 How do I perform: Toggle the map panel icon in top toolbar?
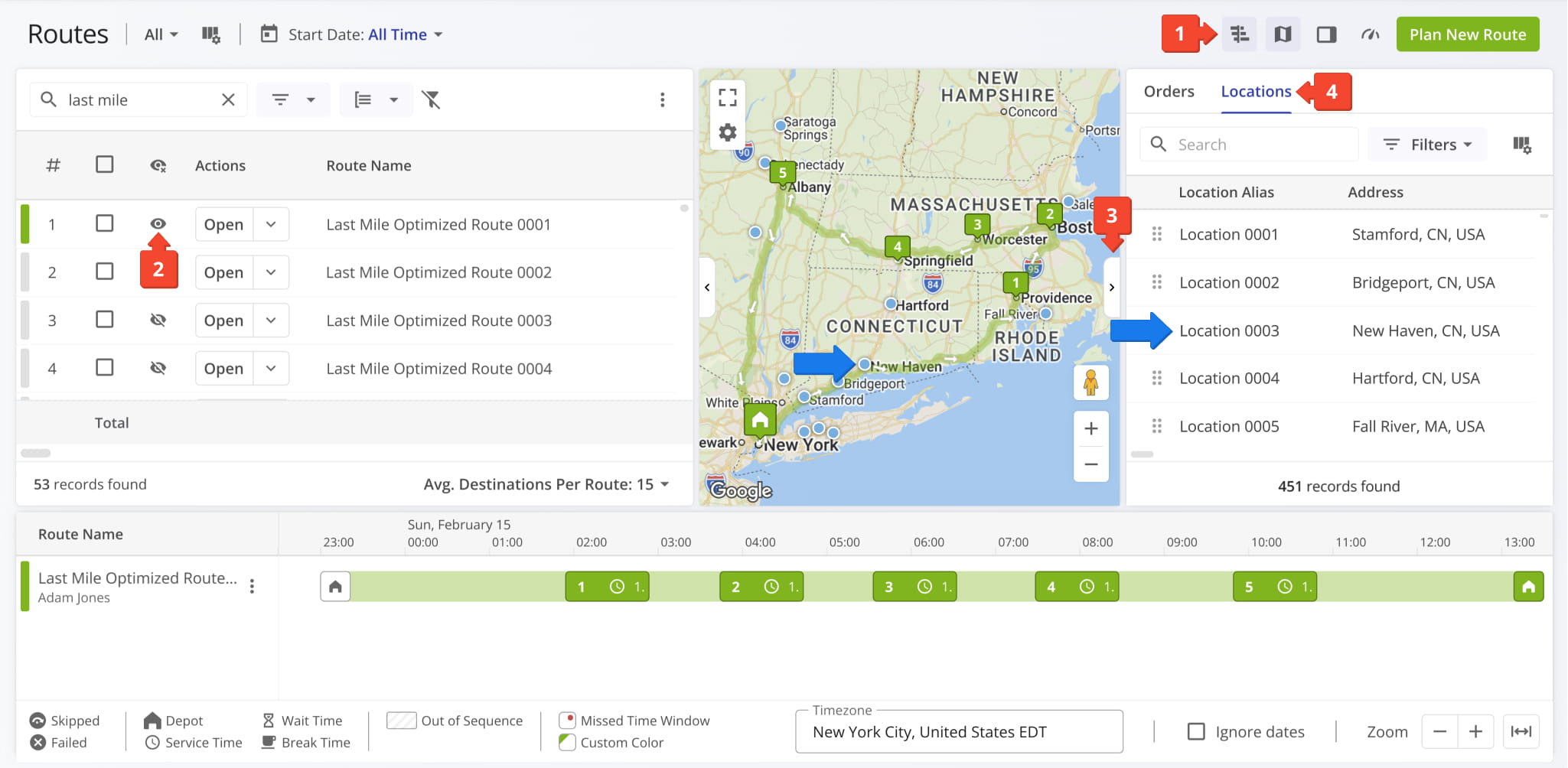1283,34
